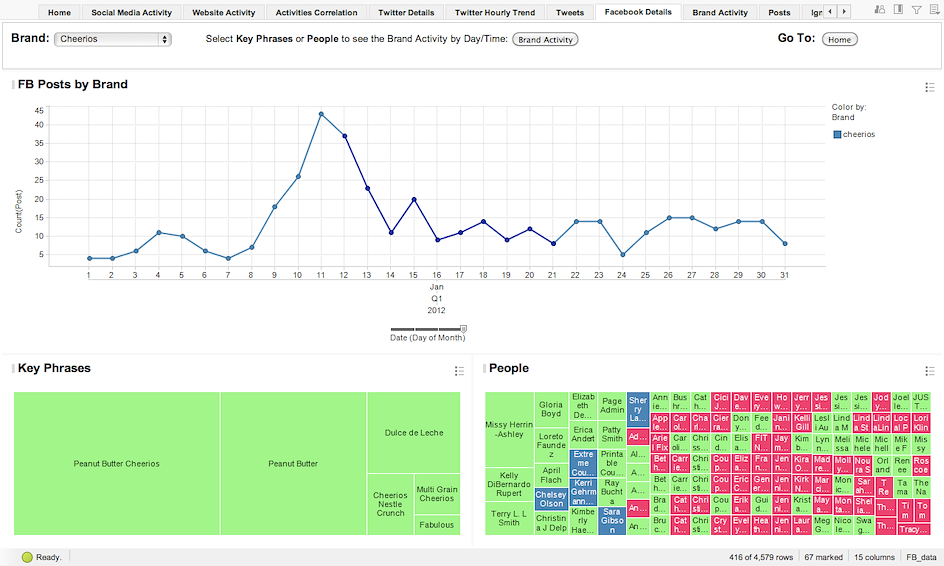This screenshot has height=566, width=944.
Task: Click the 2012 year label under the axis
Action: coord(436,310)
